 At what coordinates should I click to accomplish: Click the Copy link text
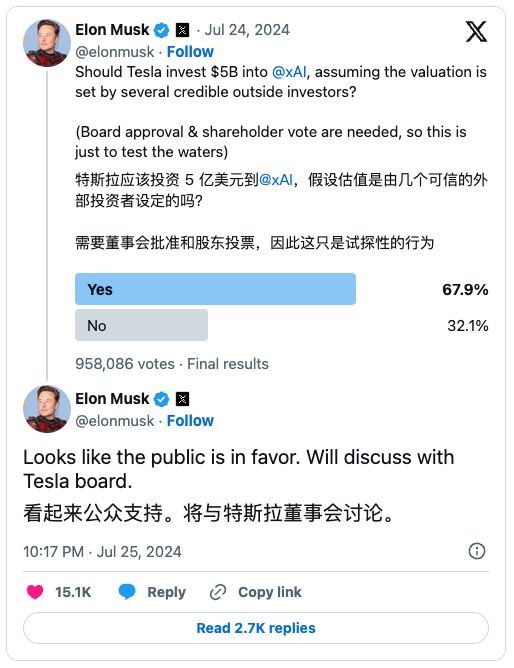(x=270, y=592)
